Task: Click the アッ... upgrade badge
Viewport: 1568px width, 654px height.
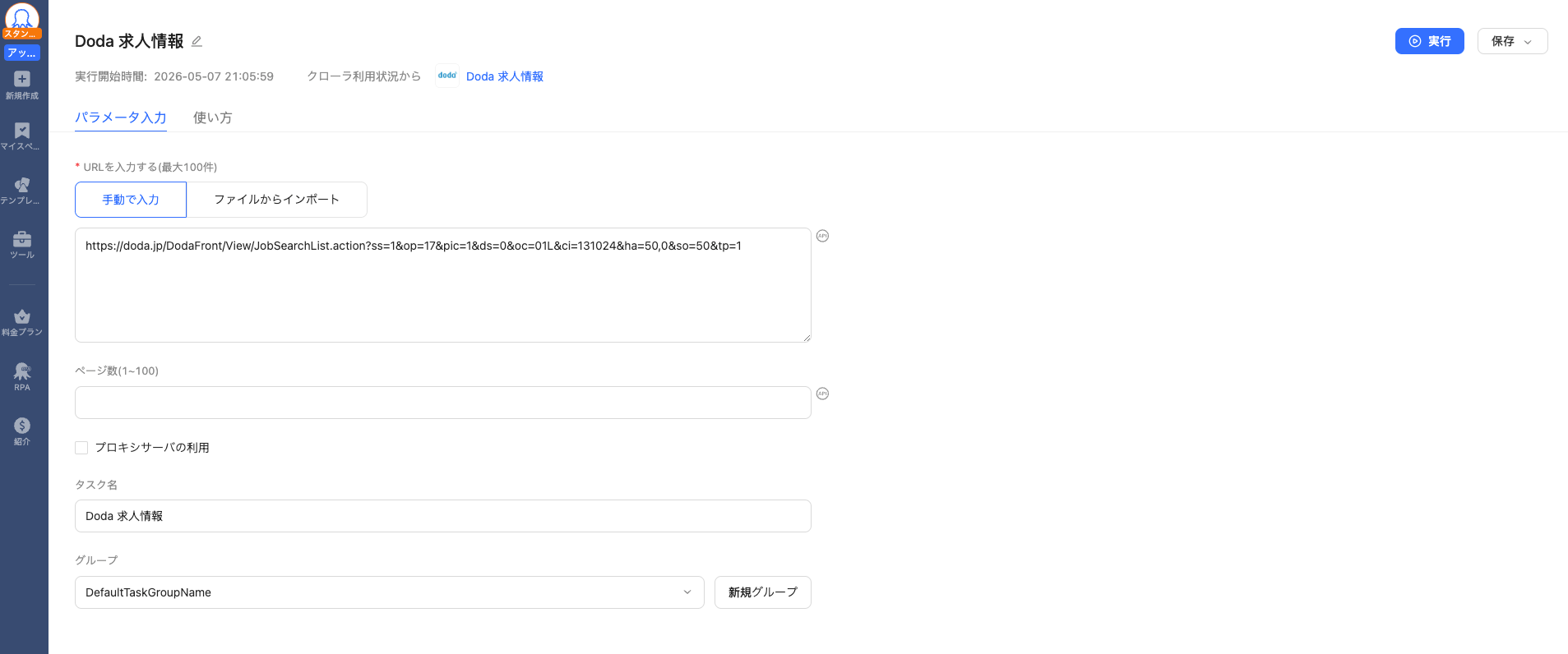Action: pos(22,53)
